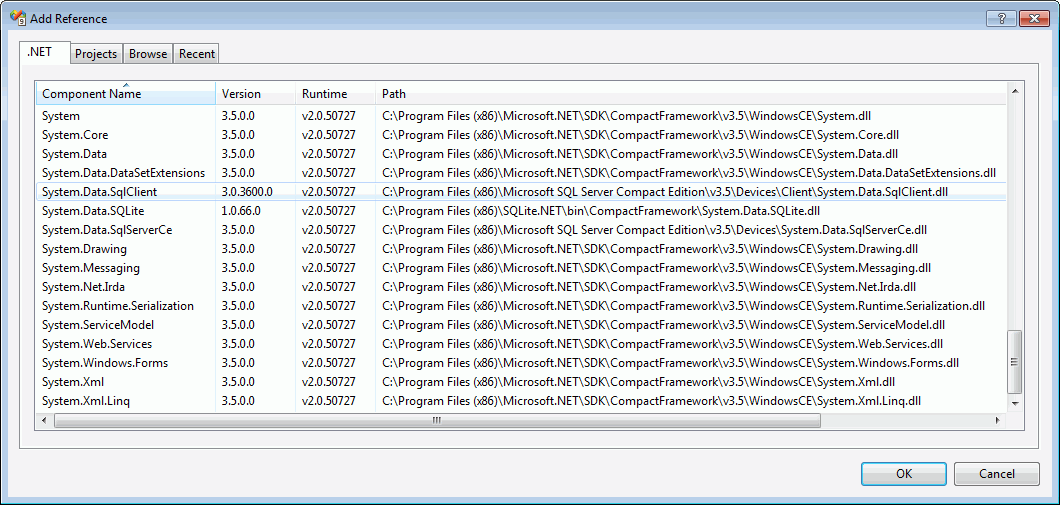1060x505 pixels.
Task: Click the System.Data.SqlClient.dll path cell
Action: click(665, 191)
